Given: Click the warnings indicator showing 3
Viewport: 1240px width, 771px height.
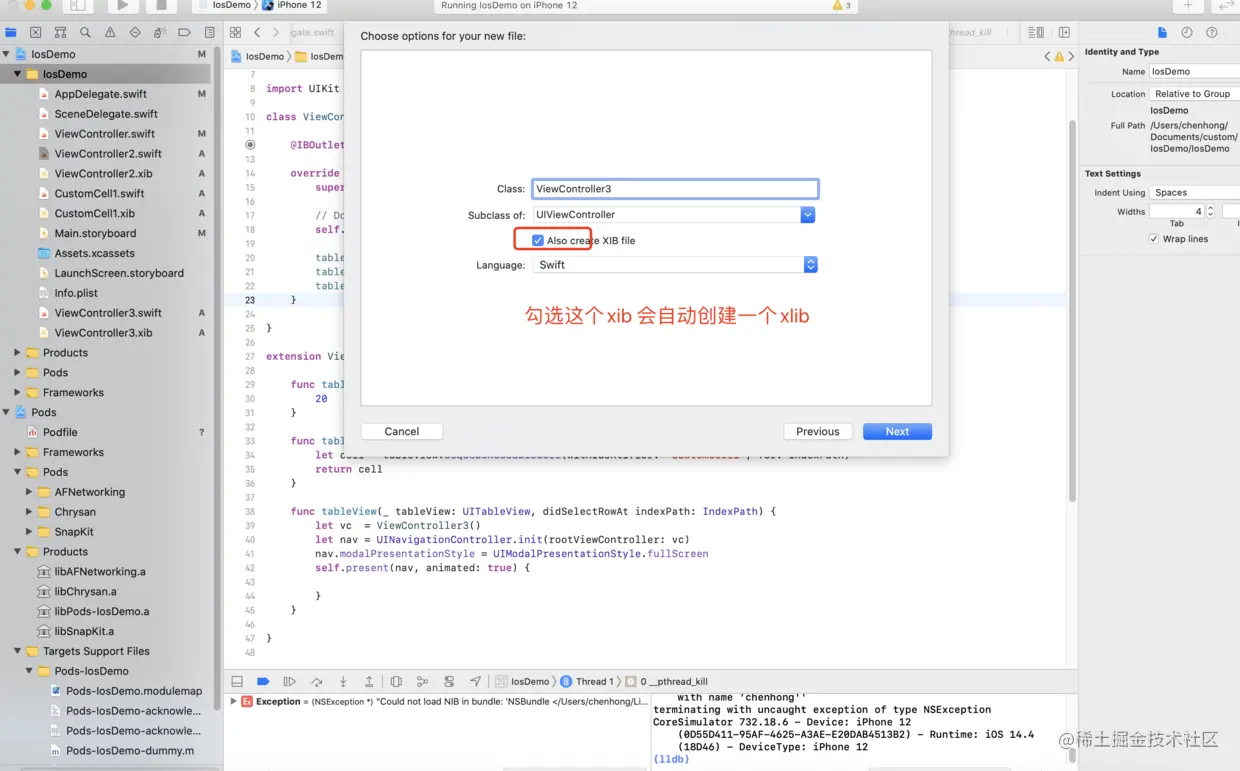Looking at the screenshot, I should 842,5.
